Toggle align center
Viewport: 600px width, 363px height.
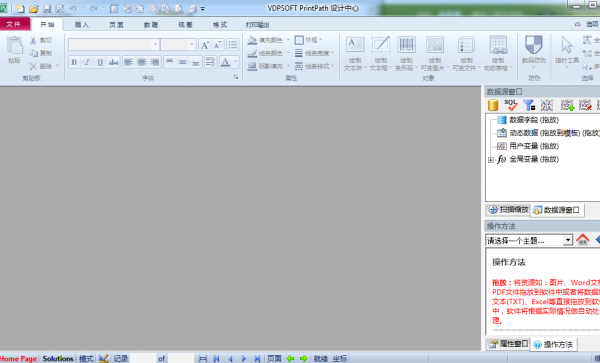pyautogui.click(x=142, y=62)
